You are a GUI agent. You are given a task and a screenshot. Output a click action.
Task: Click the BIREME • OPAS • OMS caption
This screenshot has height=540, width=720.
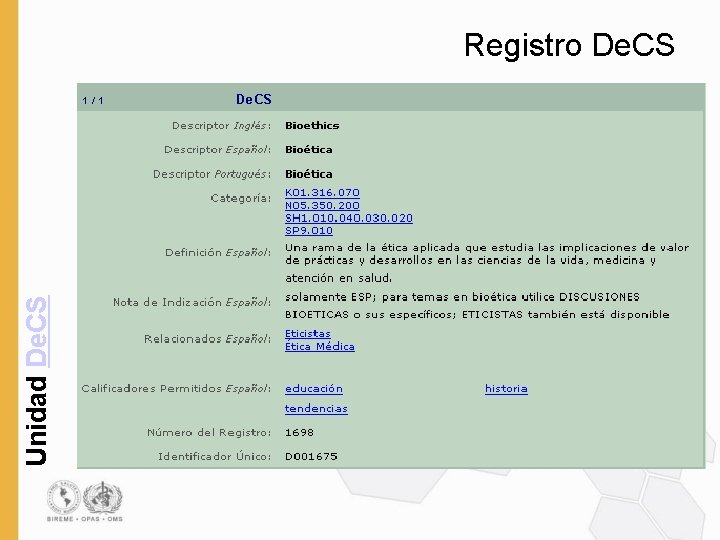click(x=85, y=519)
